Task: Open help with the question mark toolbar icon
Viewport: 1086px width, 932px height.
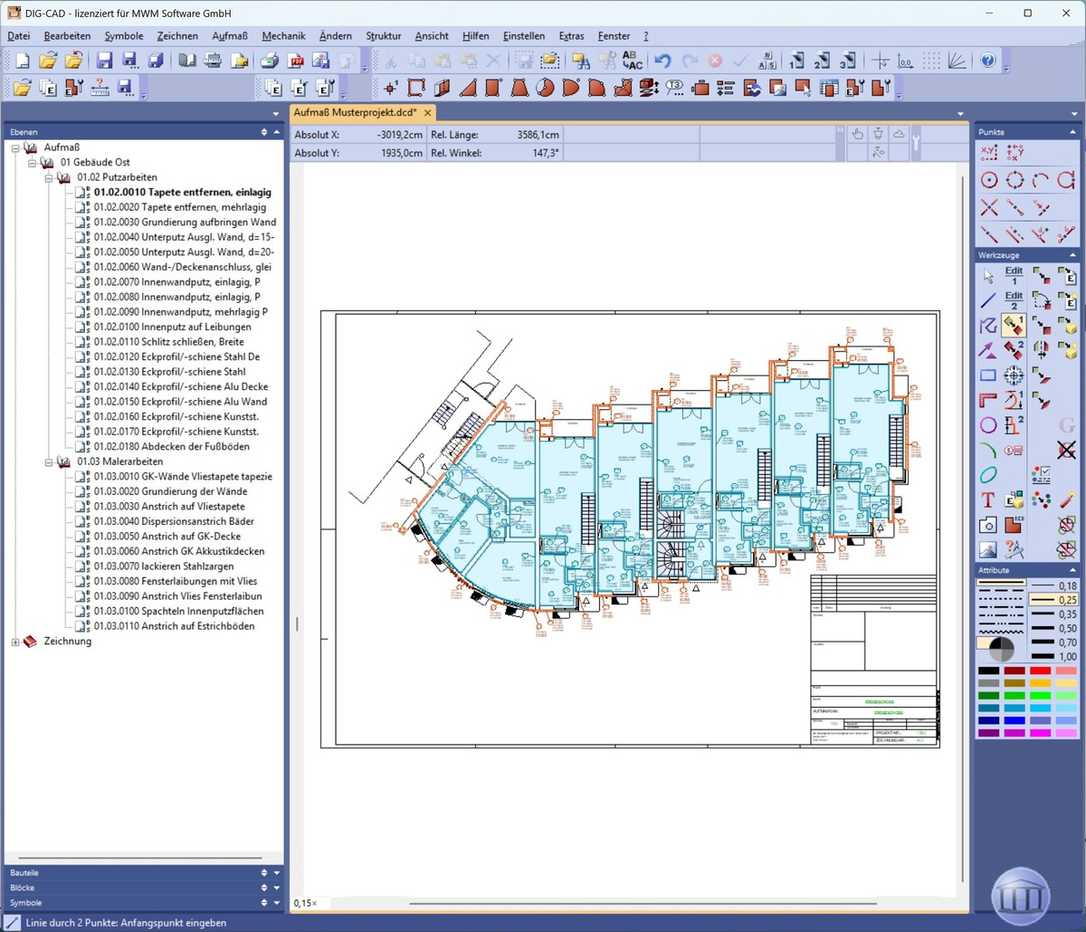Action: tap(986, 60)
